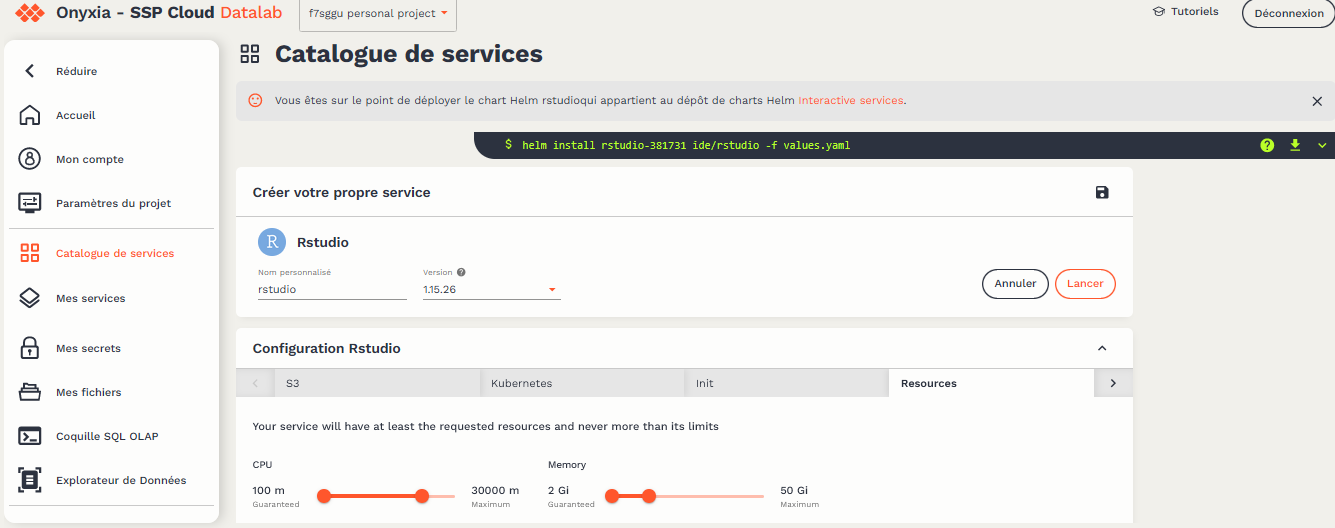Click the CPU maximum slider handle

click(x=422, y=496)
